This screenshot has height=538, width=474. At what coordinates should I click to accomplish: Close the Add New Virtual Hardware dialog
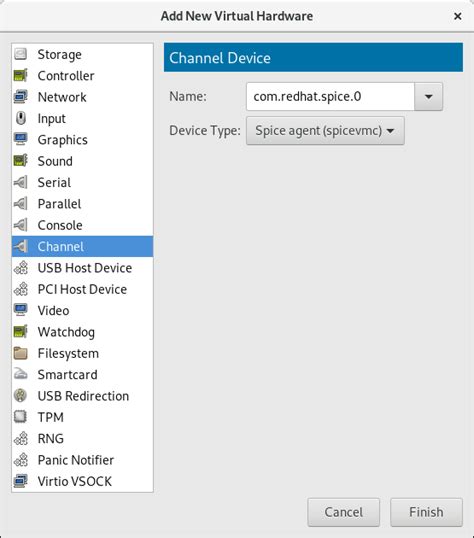pyautogui.click(x=458, y=16)
